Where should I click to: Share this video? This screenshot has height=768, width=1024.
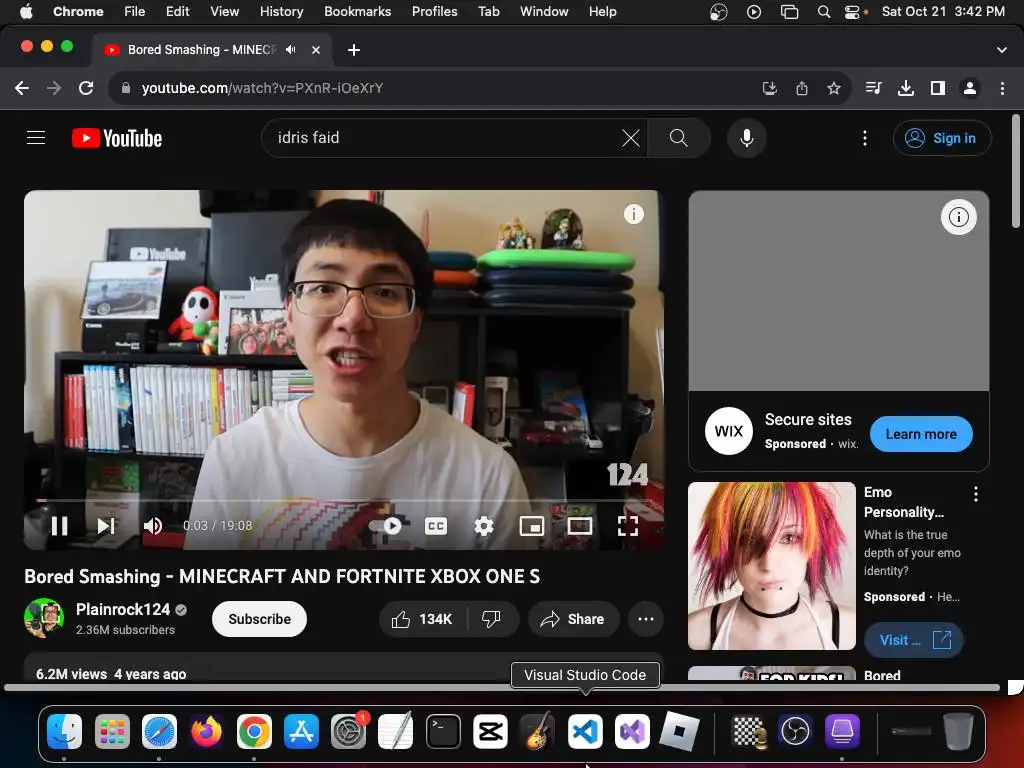[573, 619]
